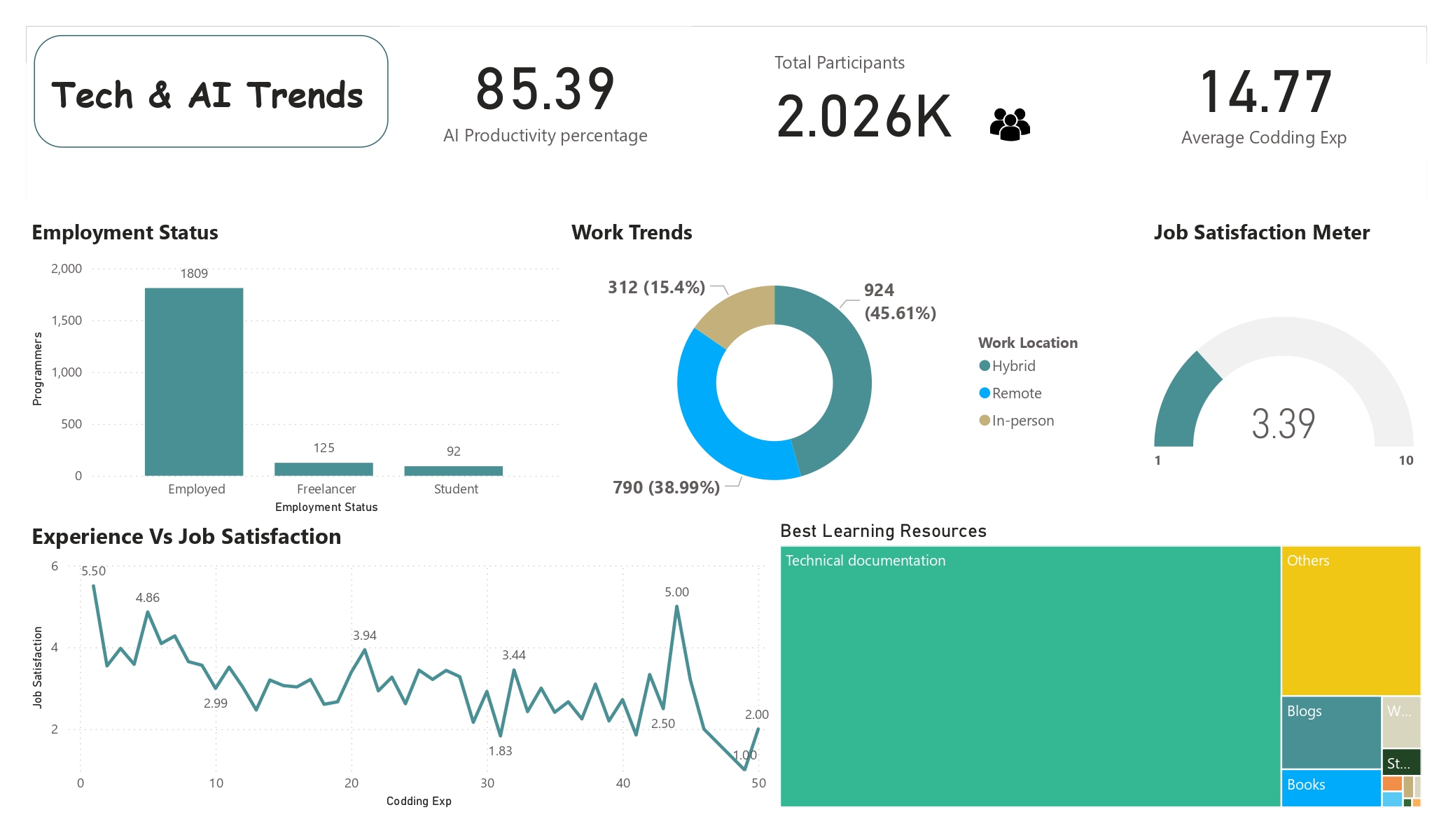Image resolution: width=1453 pixels, height=840 pixels.
Task: Select the In-person legend color marker
Action: click(x=985, y=420)
